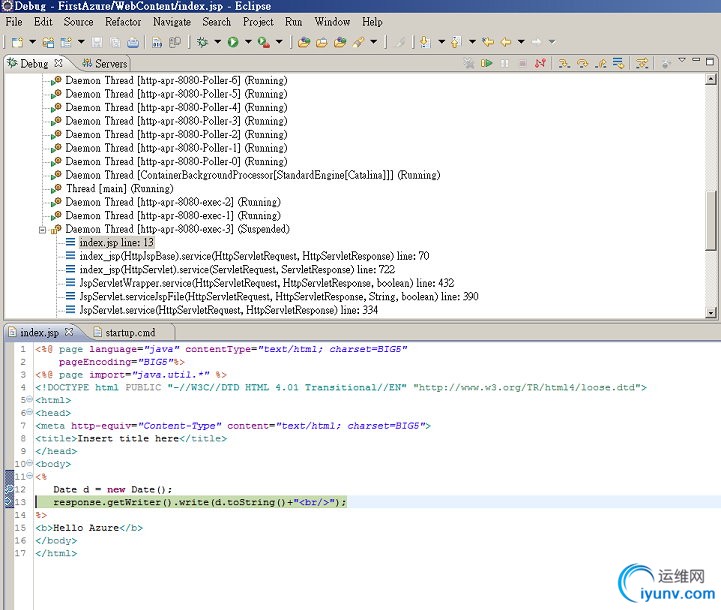
Task: Toggle the breakpoint marker on line 12
Action: coord(9,489)
